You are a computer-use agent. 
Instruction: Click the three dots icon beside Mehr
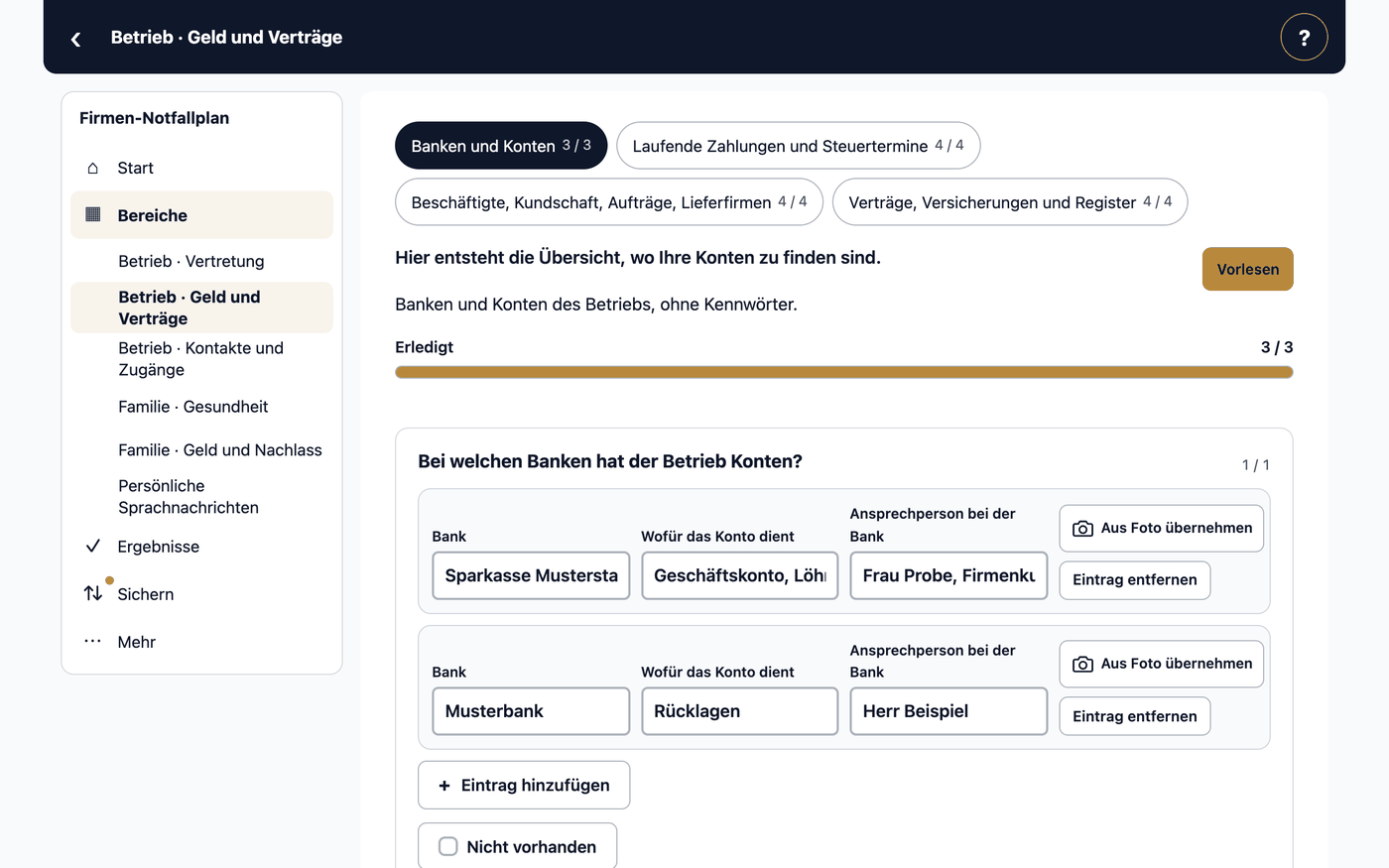(93, 641)
